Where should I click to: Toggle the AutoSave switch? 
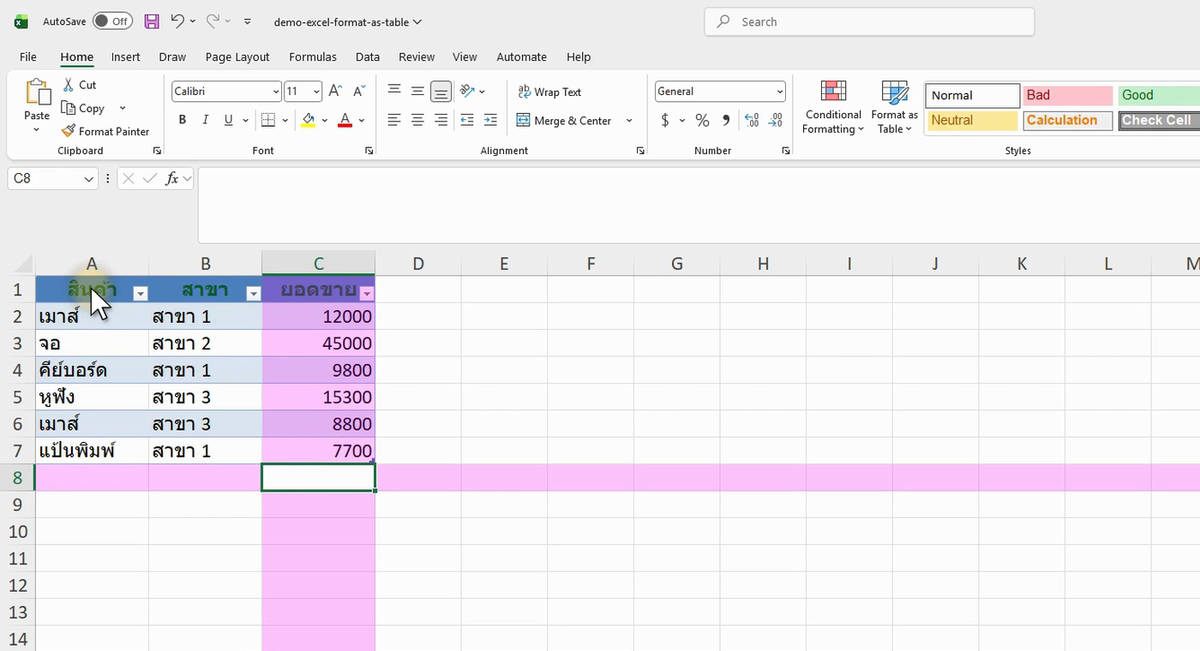click(x=112, y=21)
